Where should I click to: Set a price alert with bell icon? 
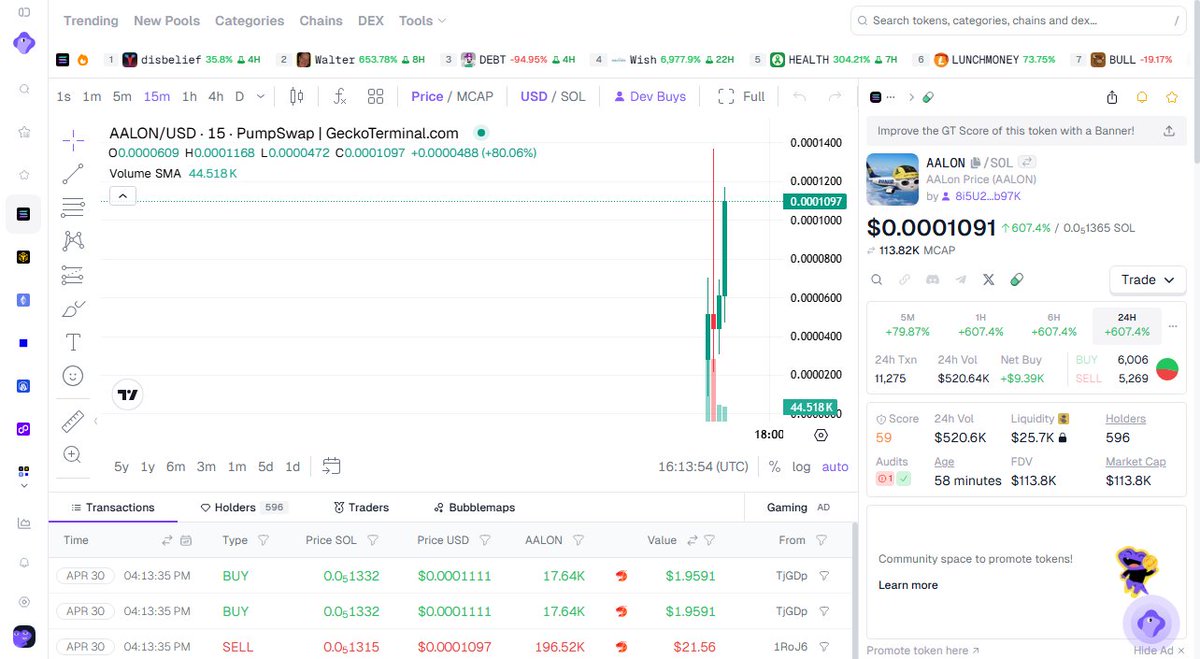point(1142,97)
